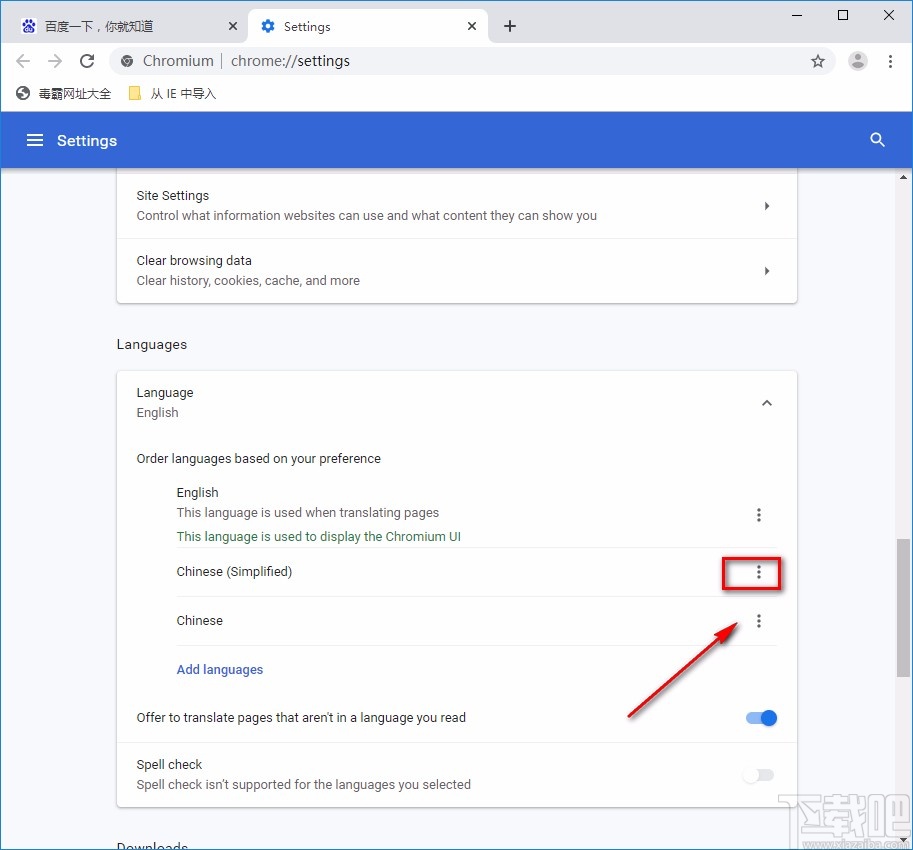Open a new tab with plus
Image resolution: width=913 pixels, height=850 pixels.
509,26
